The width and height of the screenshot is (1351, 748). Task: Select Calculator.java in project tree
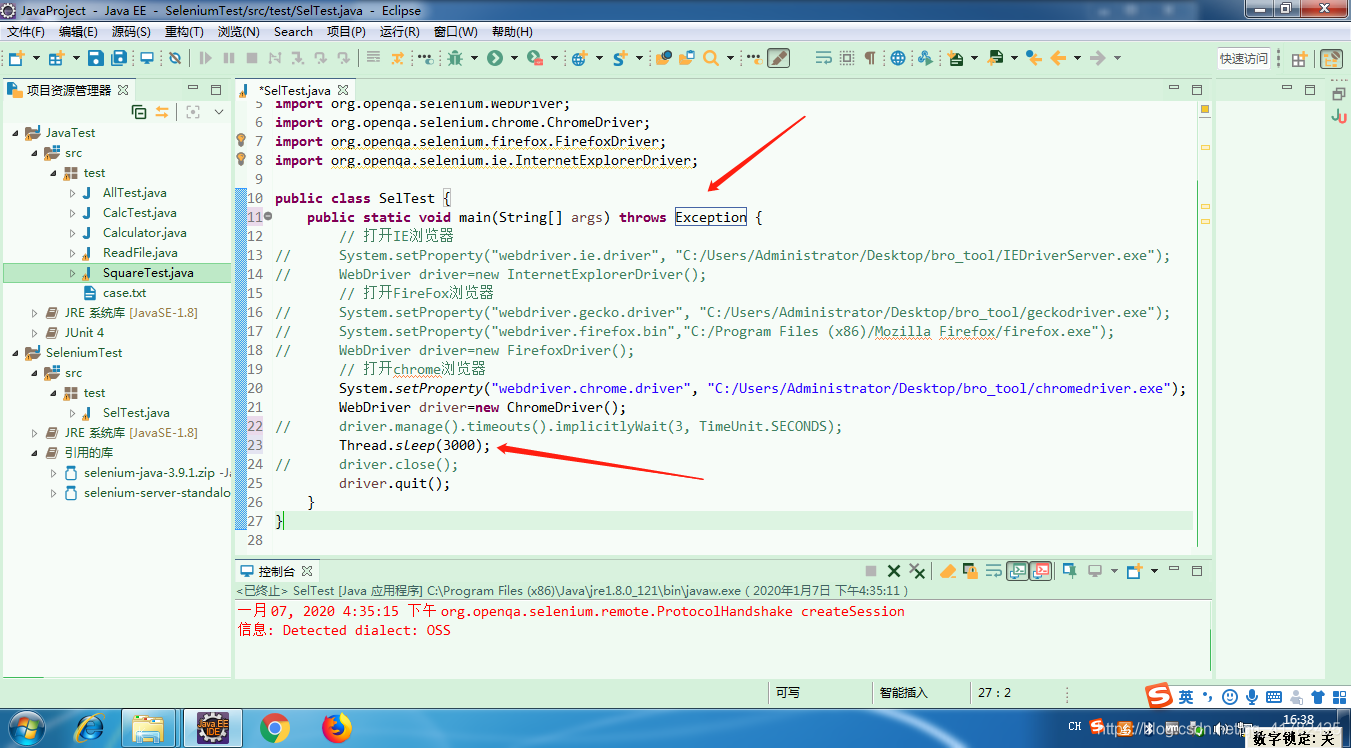(x=144, y=232)
